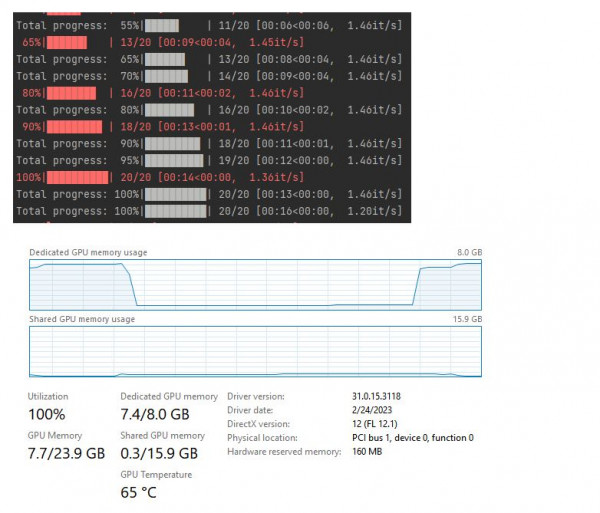The width and height of the screenshot is (600, 513).
Task: Click the red 100% progress bar
Action: [x=77, y=177]
